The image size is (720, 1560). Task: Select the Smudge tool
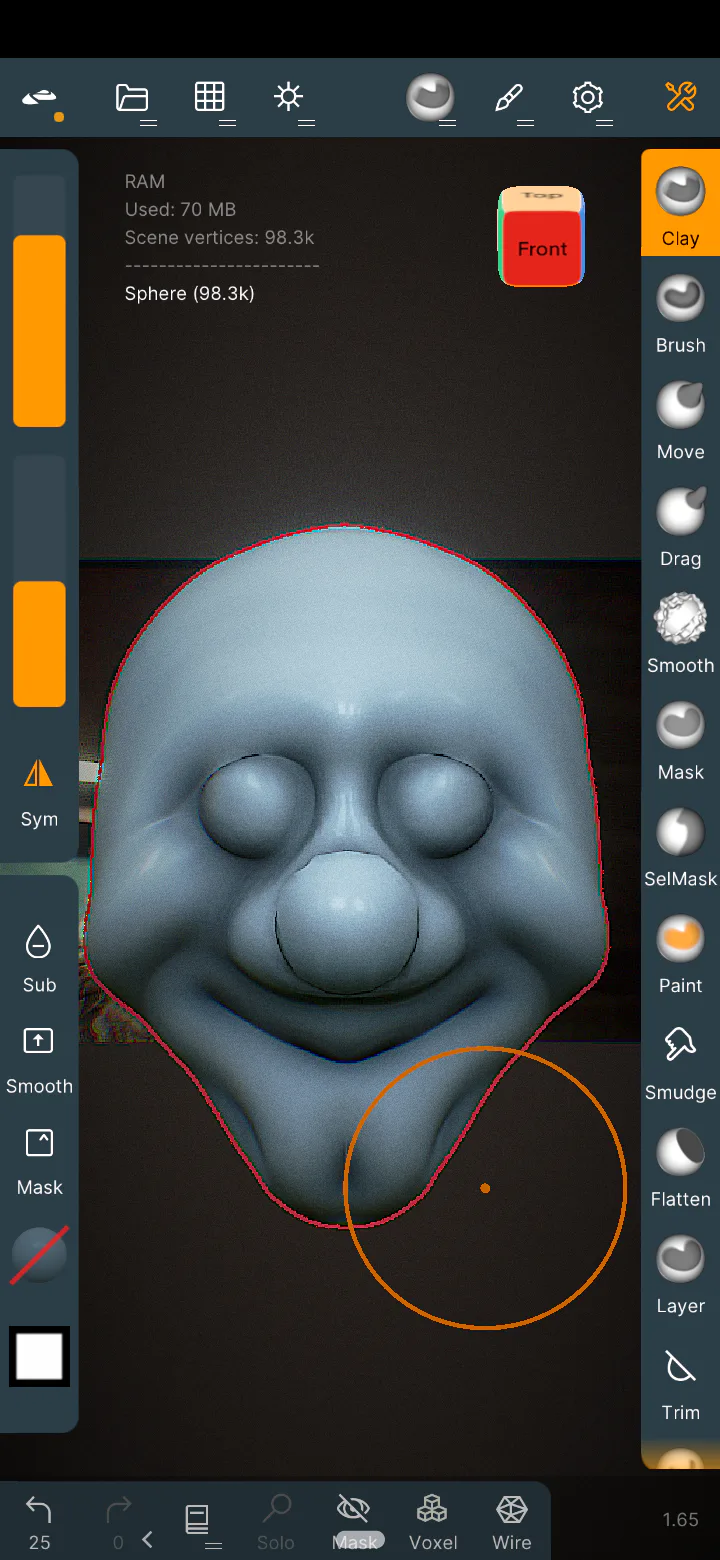[680, 1059]
